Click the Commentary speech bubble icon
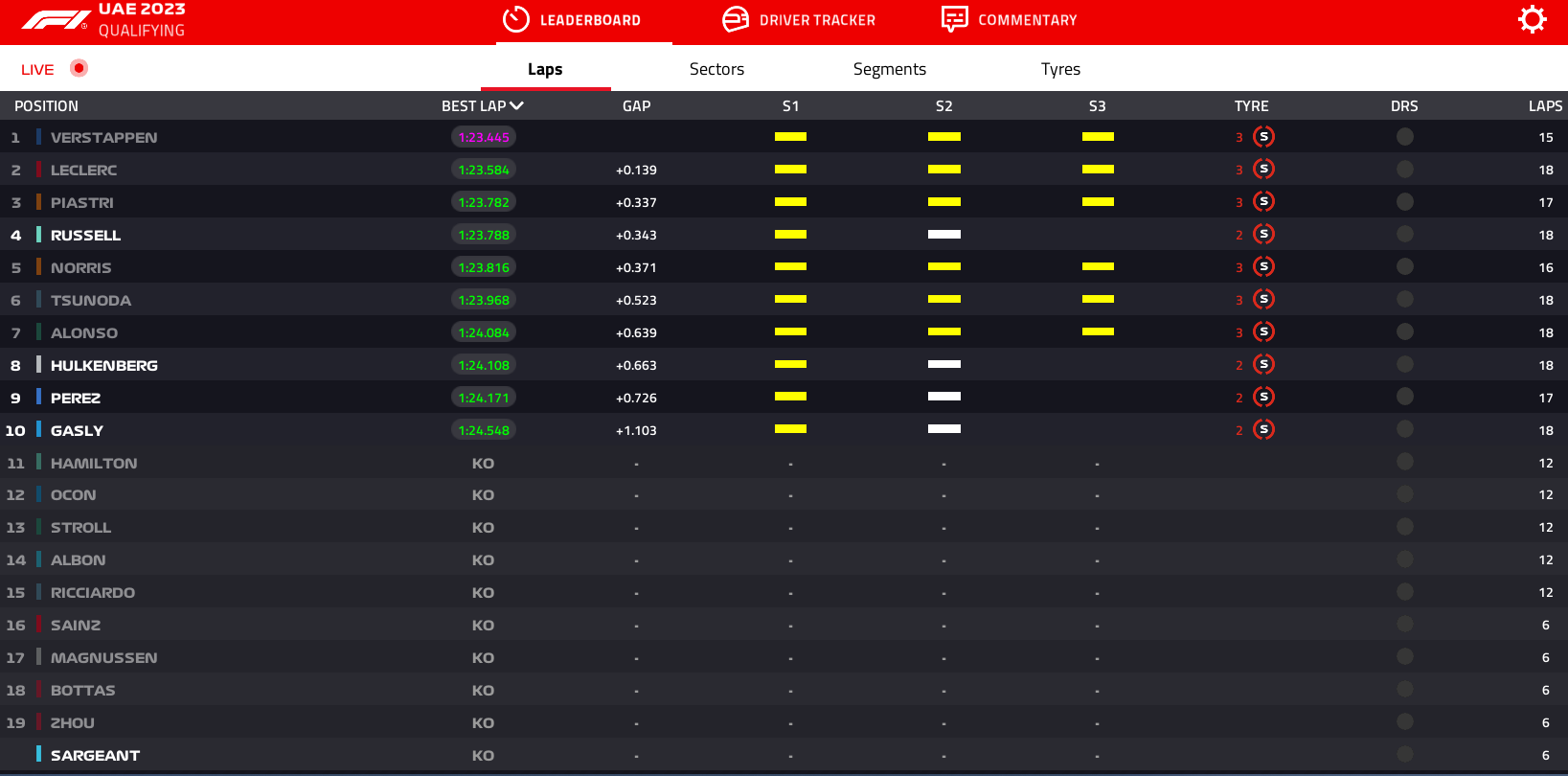This screenshot has height=776, width=1568. coord(955,19)
